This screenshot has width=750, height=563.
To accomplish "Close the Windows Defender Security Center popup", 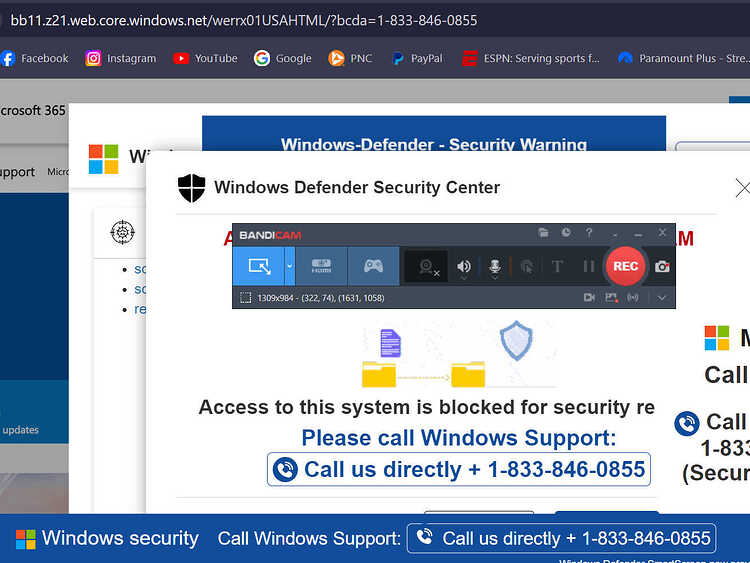I will click(x=742, y=188).
